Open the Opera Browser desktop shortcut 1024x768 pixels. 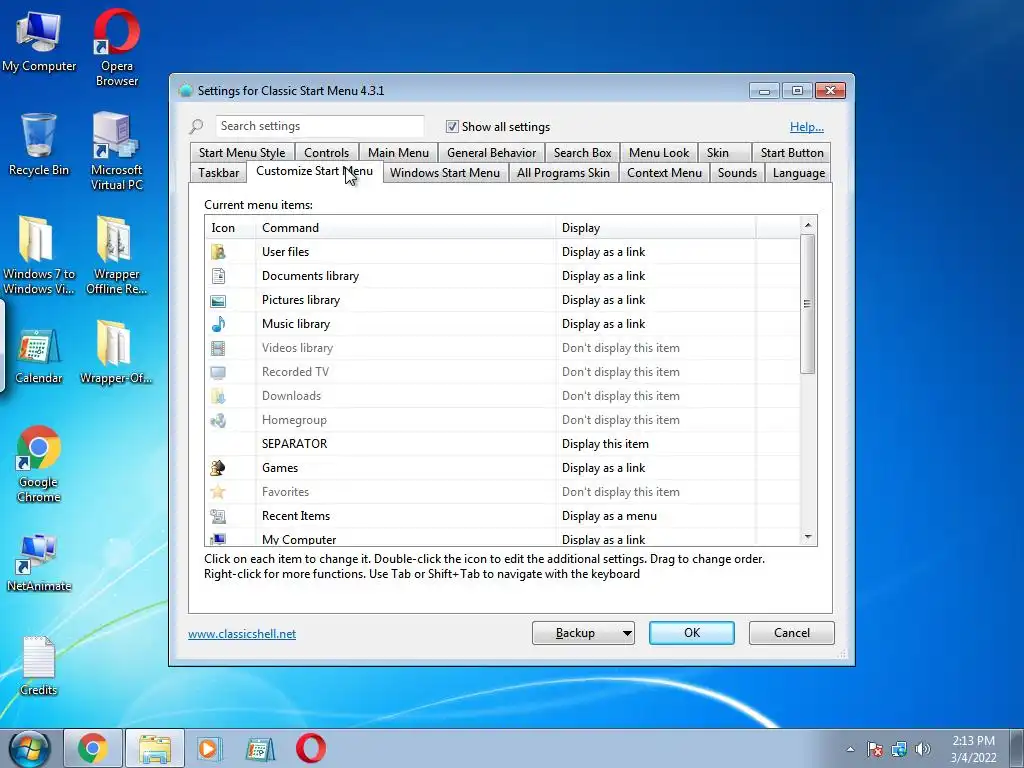(117, 47)
